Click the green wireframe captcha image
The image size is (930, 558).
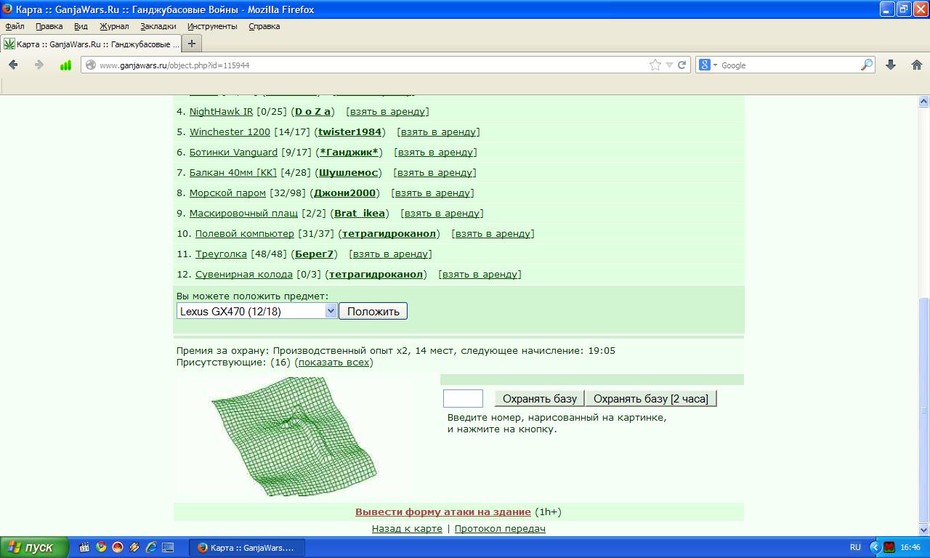click(294, 436)
